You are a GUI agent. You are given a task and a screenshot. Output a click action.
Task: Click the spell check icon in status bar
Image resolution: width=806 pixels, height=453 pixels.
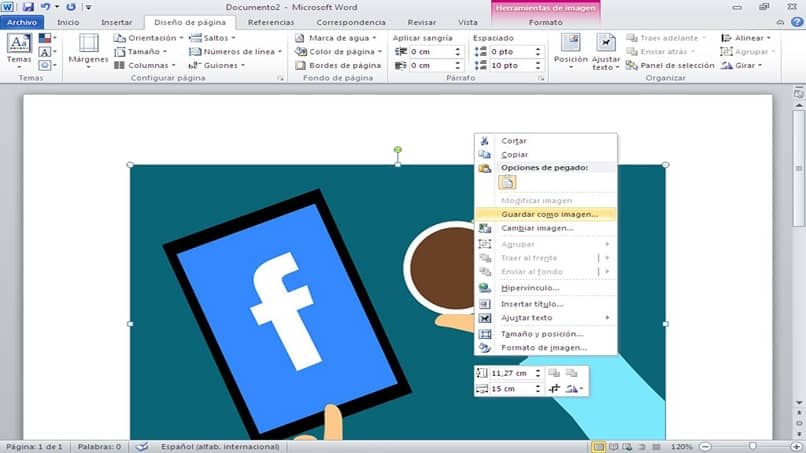tap(141, 447)
